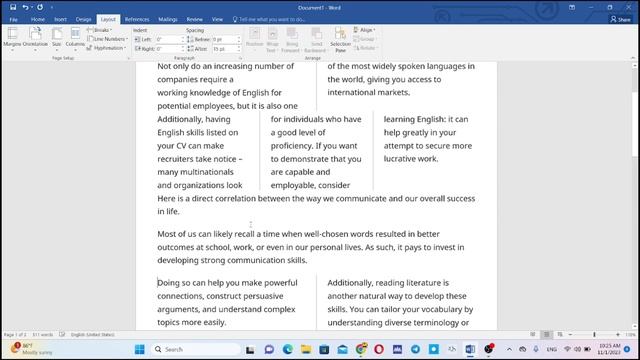
Task: Click the Repeat/Redo icon
Action: point(40,7)
